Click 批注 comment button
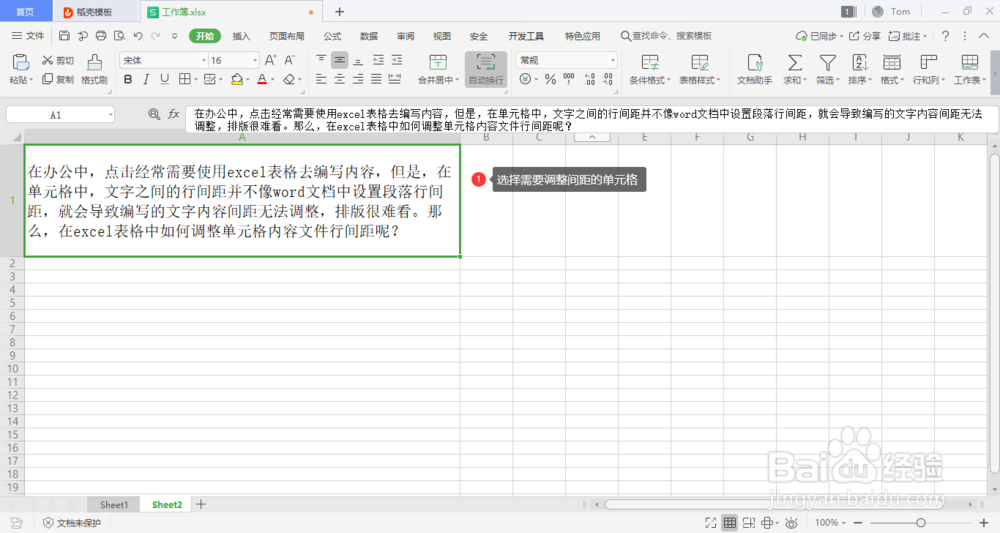The height and width of the screenshot is (533, 1000). pyautogui.click(x=908, y=36)
